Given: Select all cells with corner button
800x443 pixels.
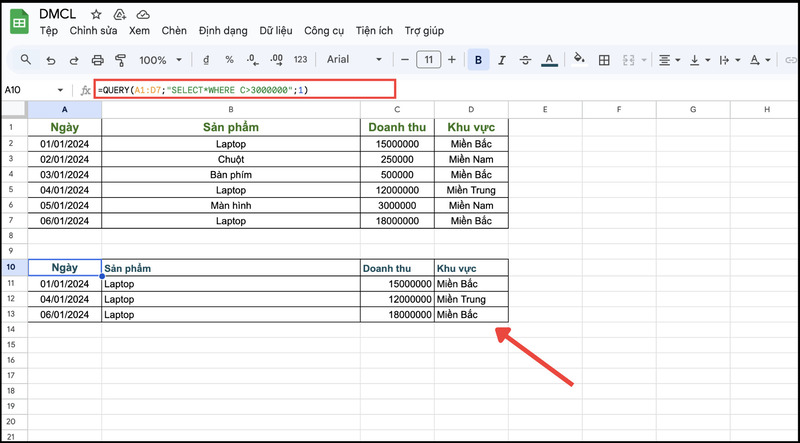Looking at the screenshot, I should coord(14,109).
